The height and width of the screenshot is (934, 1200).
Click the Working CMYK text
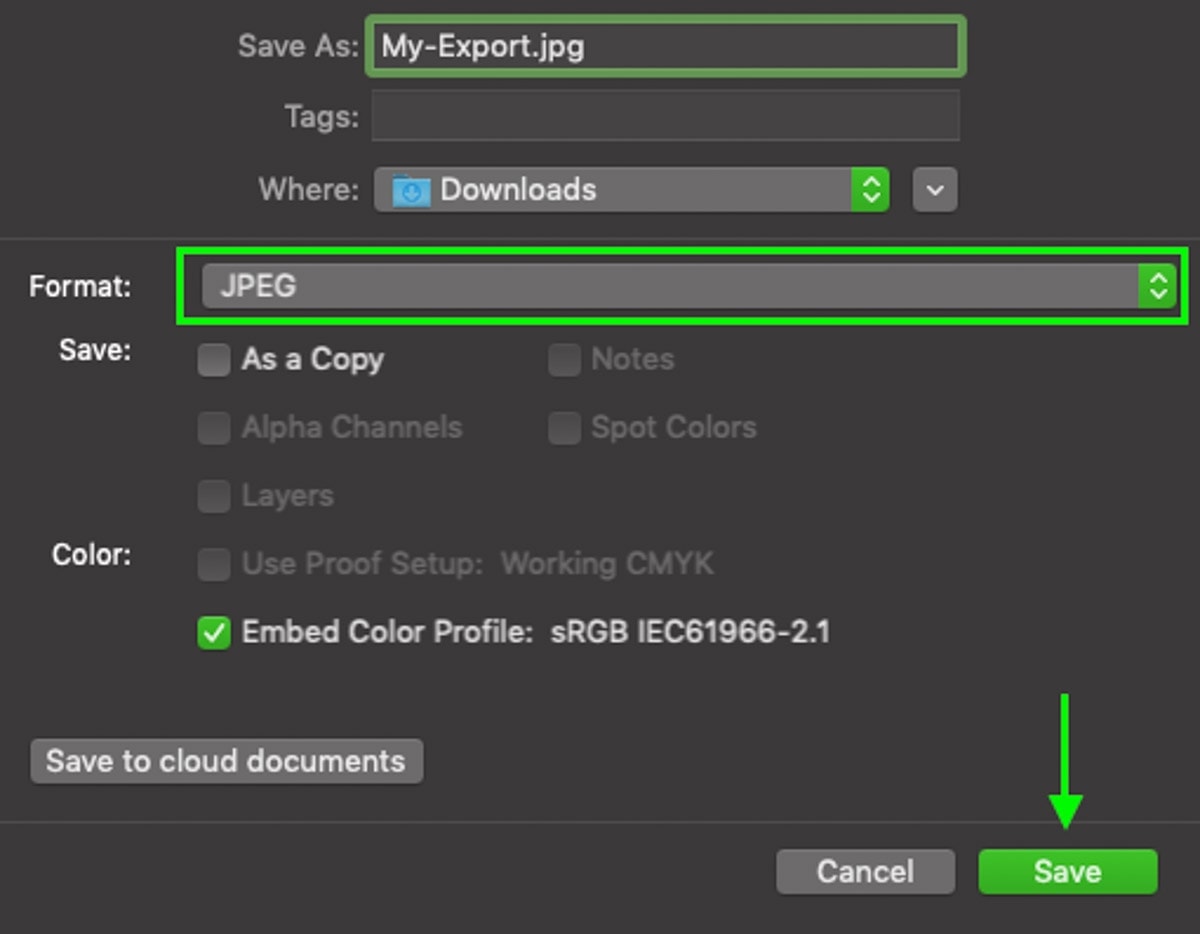(x=607, y=564)
